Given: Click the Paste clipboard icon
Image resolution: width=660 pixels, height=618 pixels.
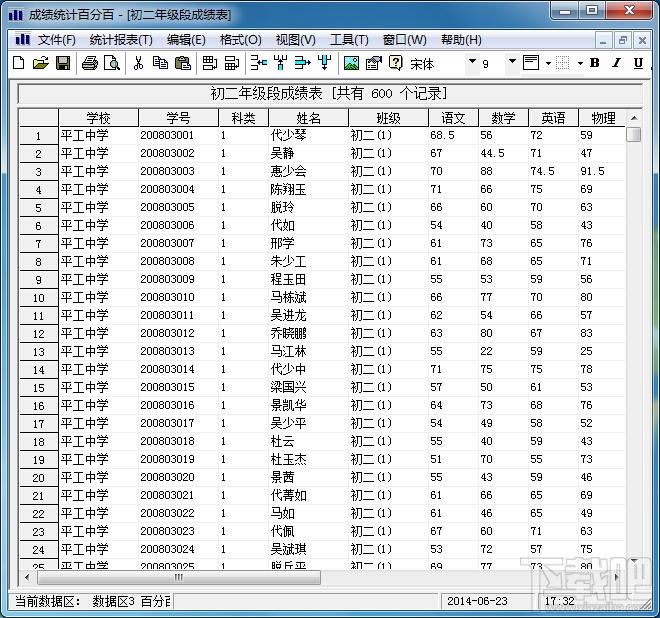Looking at the screenshot, I should [183, 63].
